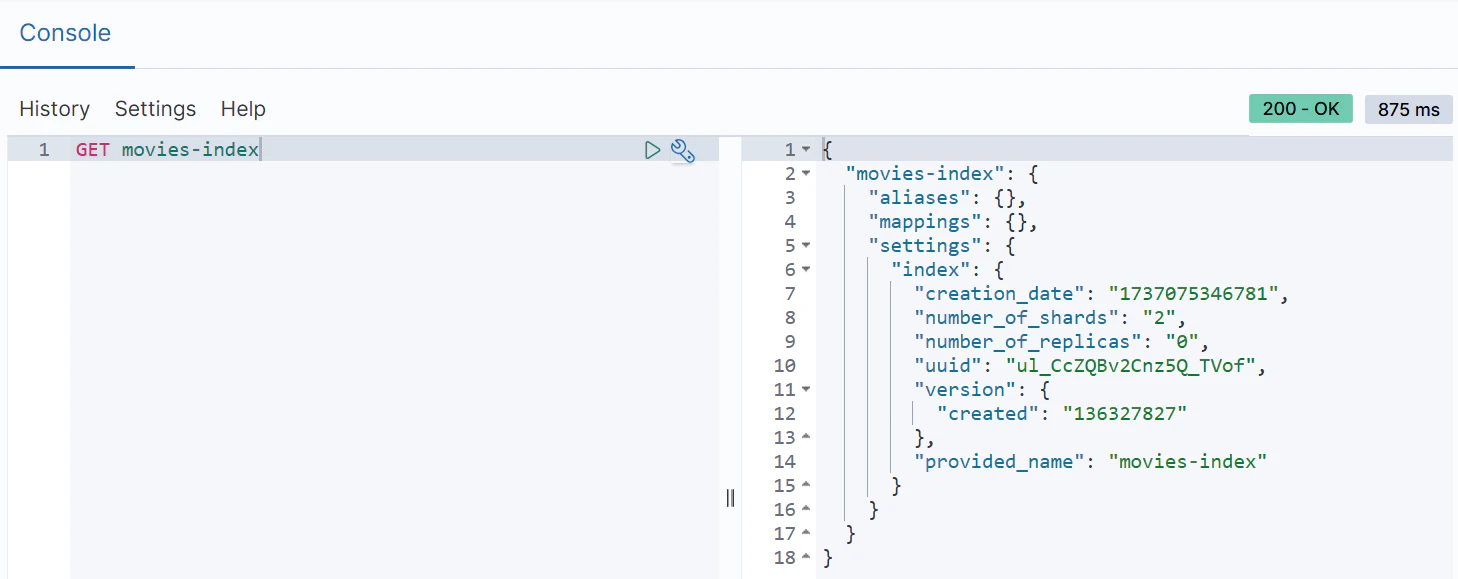Click line number 1 in the request editor
The width and height of the screenshot is (1458, 579).
(44, 150)
